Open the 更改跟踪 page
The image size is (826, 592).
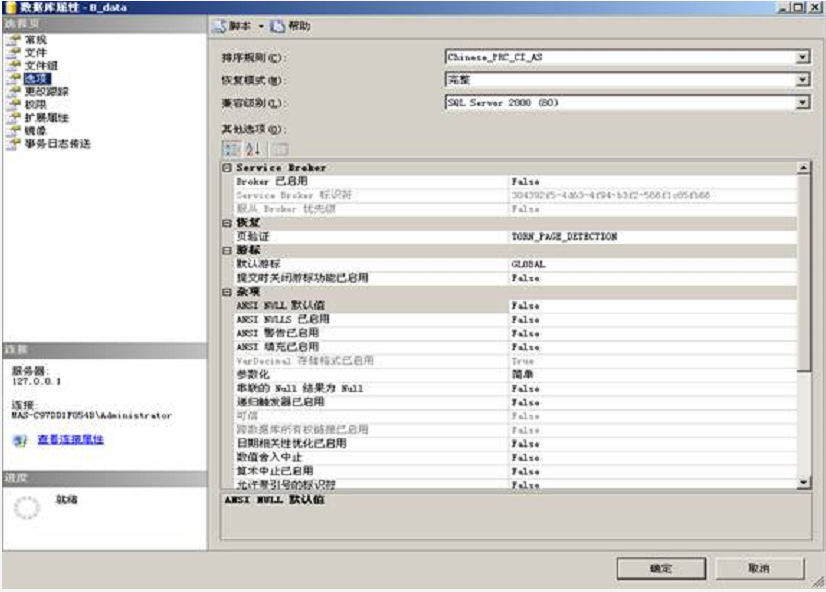(x=46, y=92)
